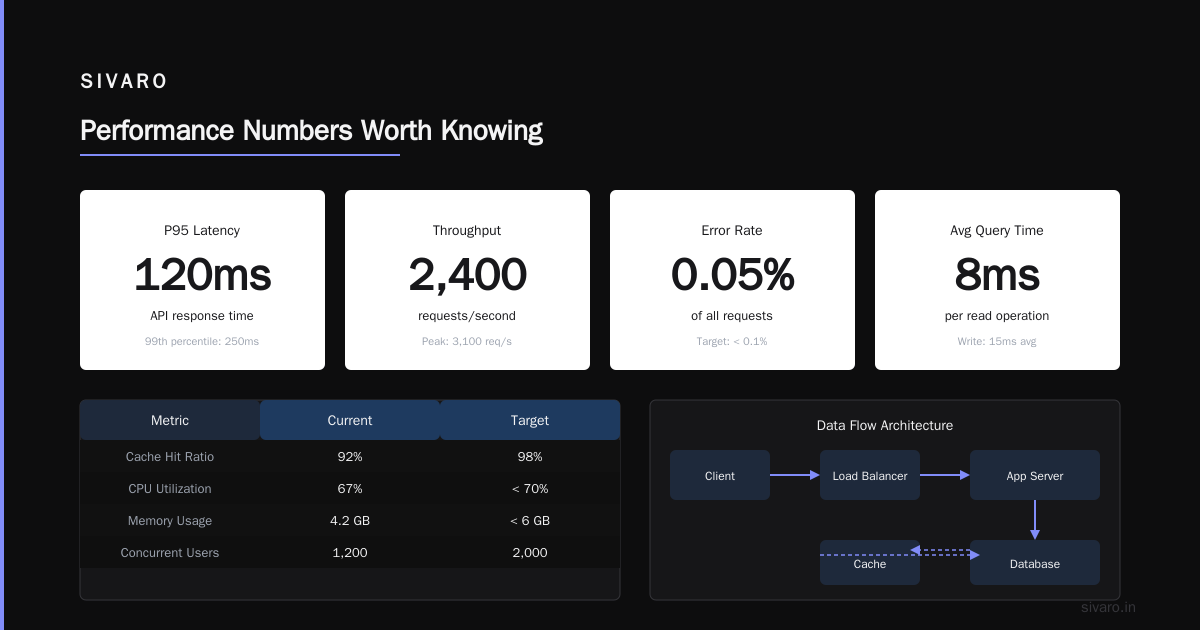Image resolution: width=1200 pixels, height=630 pixels.
Task: Click the 92% cache hit current value
Action: coord(350,457)
